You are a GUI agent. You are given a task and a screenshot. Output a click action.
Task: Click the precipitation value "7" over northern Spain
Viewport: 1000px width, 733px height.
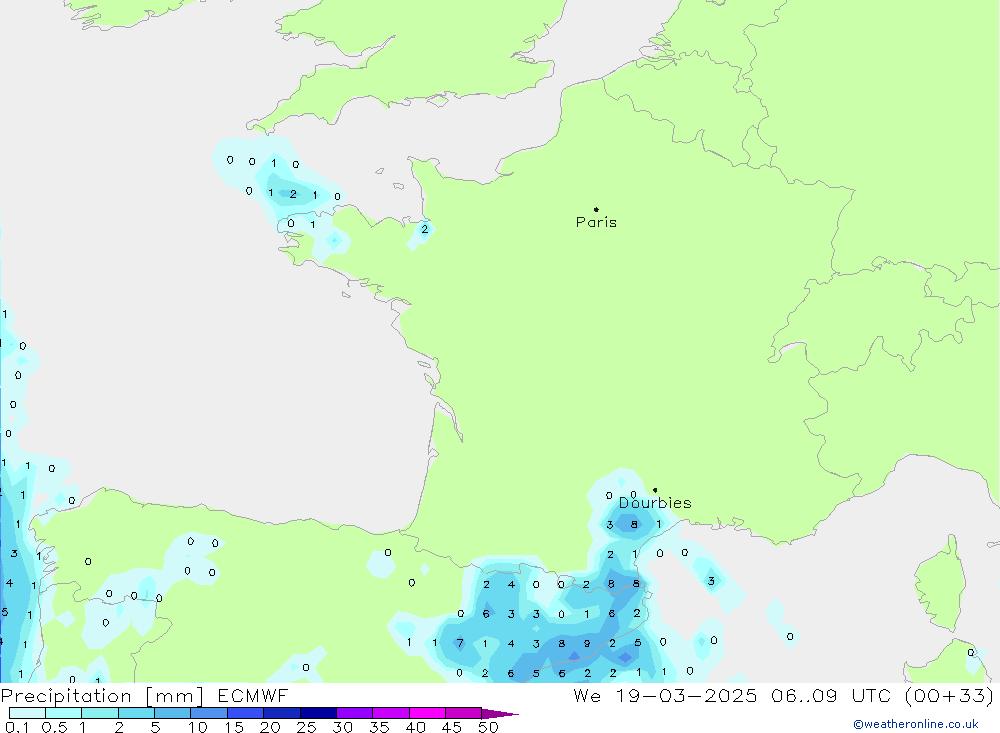point(460,642)
